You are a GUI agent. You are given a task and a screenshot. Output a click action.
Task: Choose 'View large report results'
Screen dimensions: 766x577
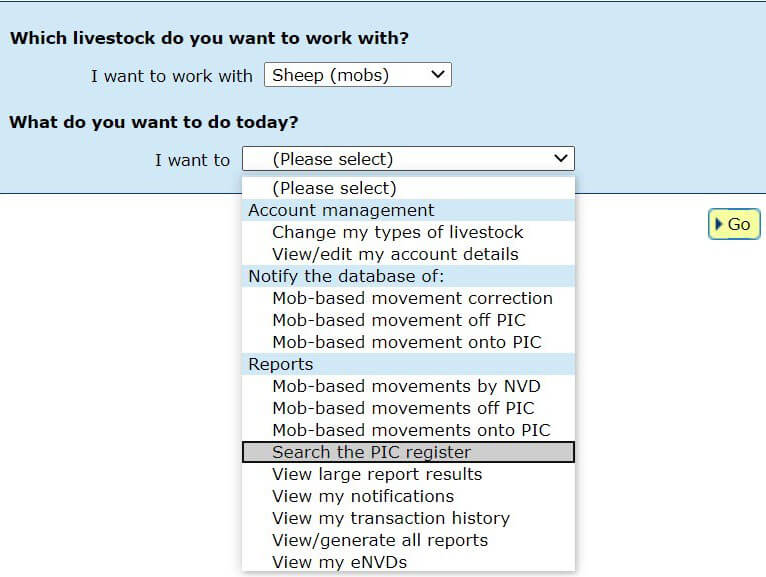[x=377, y=474]
